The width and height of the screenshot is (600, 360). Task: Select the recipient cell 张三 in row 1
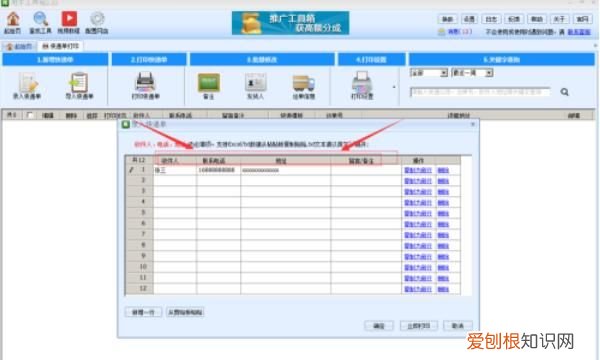pyautogui.click(x=175, y=170)
